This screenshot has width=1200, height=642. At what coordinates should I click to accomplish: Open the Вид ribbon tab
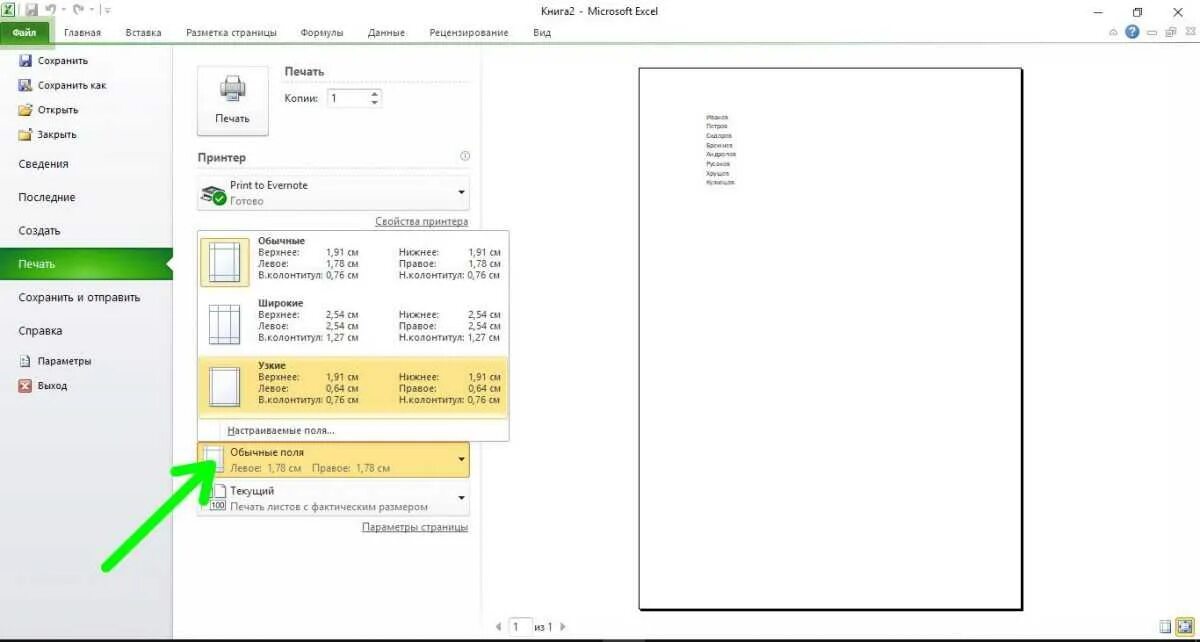(x=542, y=32)
